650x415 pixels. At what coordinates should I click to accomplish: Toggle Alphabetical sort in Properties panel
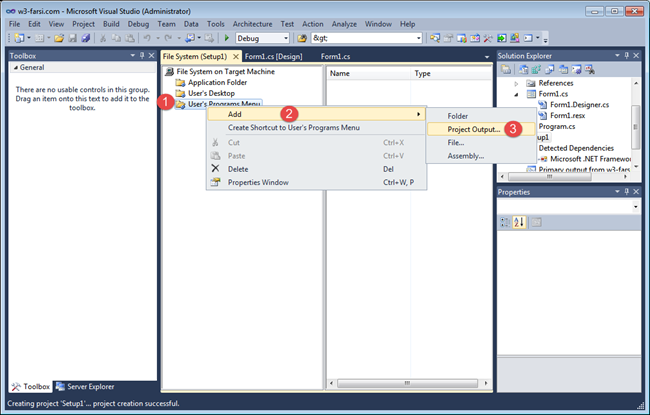pyautogui.click(x=519, y=222)
